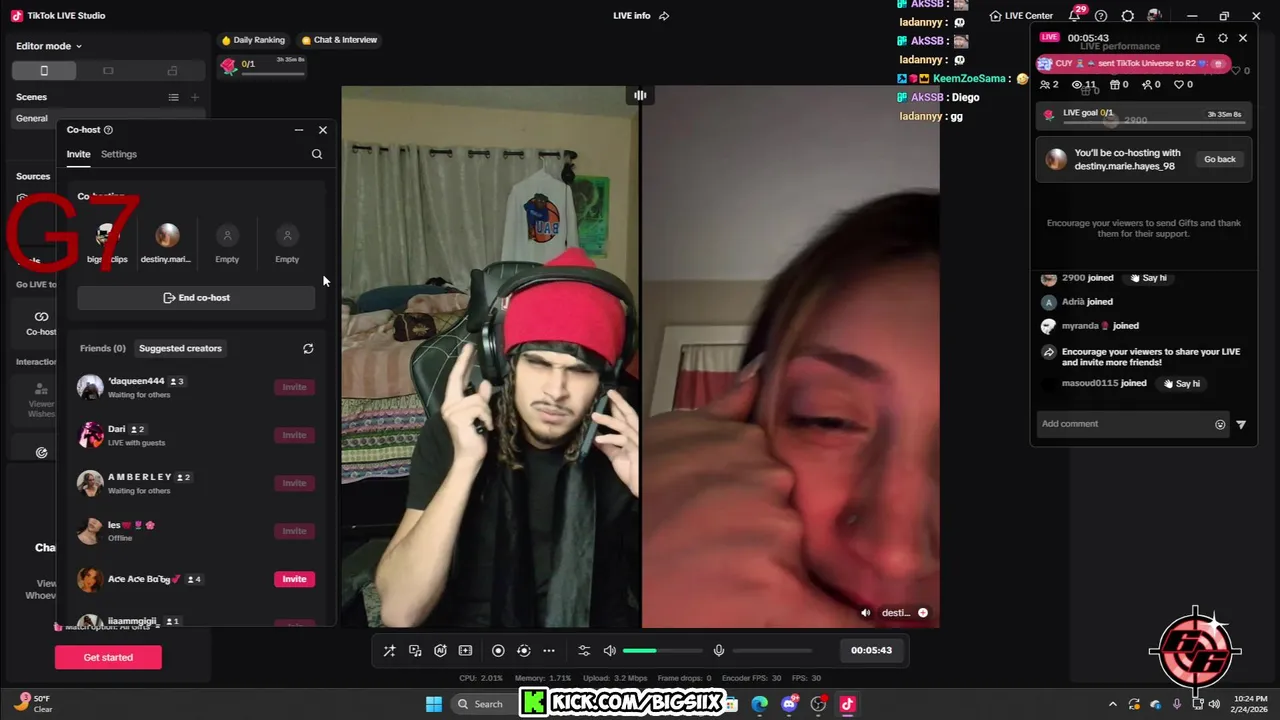Adjust the green speaker volume slider
This screenshot has height=720, width=1280.
pyautogui.click(x=664, y=651)
